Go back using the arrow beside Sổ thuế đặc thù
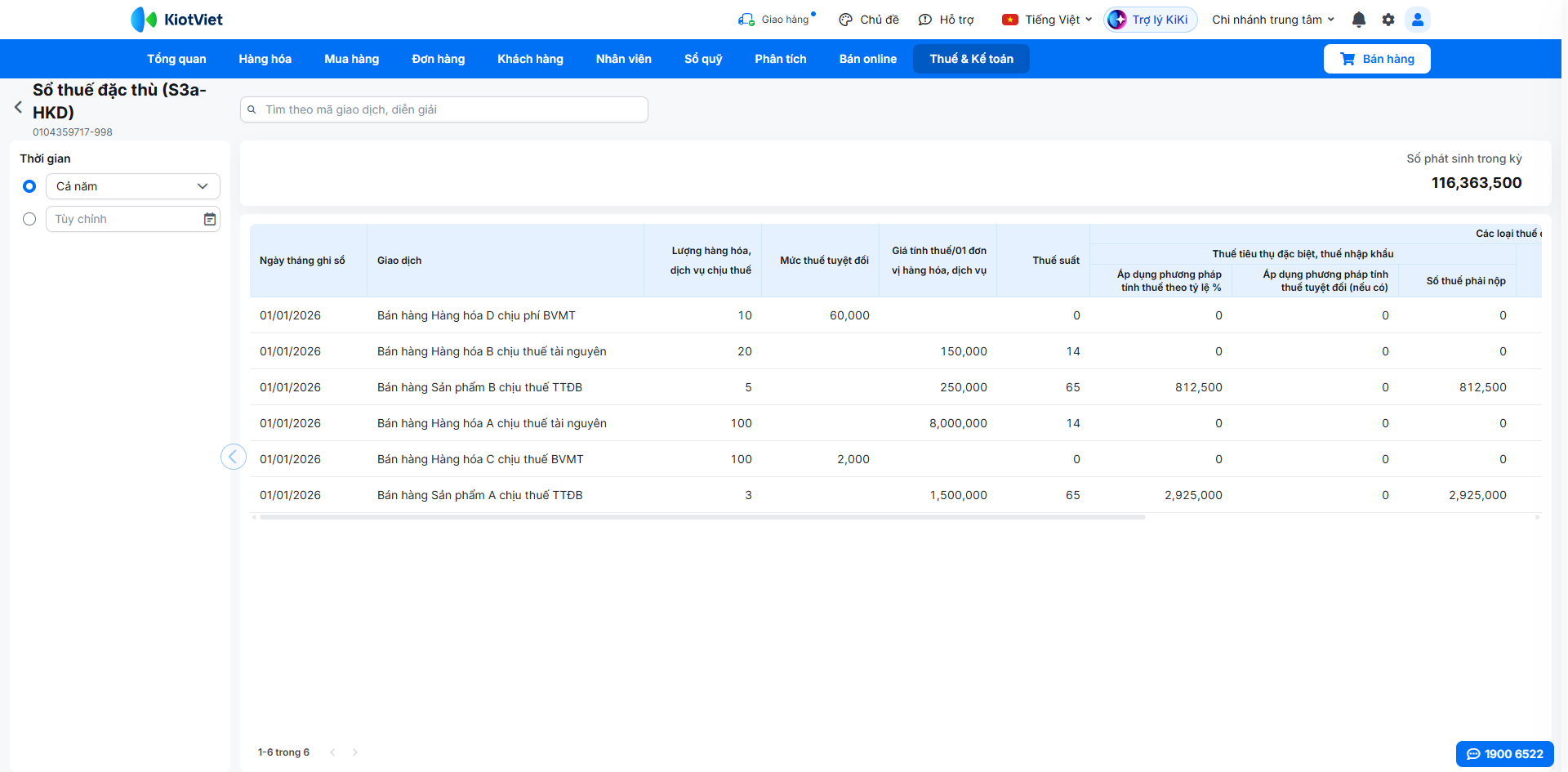1568x772 pixels. pos(18,107)
